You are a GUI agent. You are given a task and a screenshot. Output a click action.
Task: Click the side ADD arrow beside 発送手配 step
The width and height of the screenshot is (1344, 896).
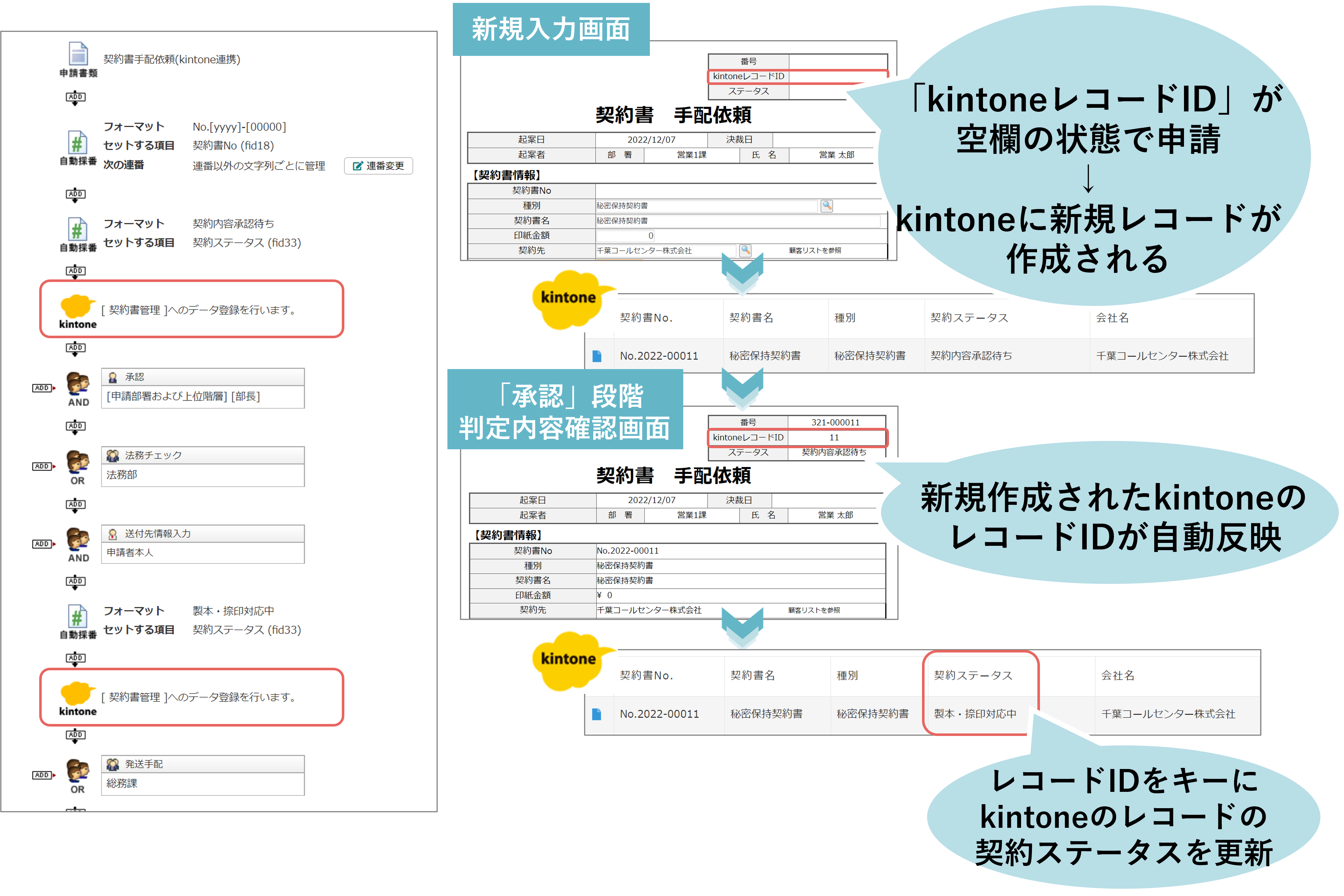click(x=44, y=775)
